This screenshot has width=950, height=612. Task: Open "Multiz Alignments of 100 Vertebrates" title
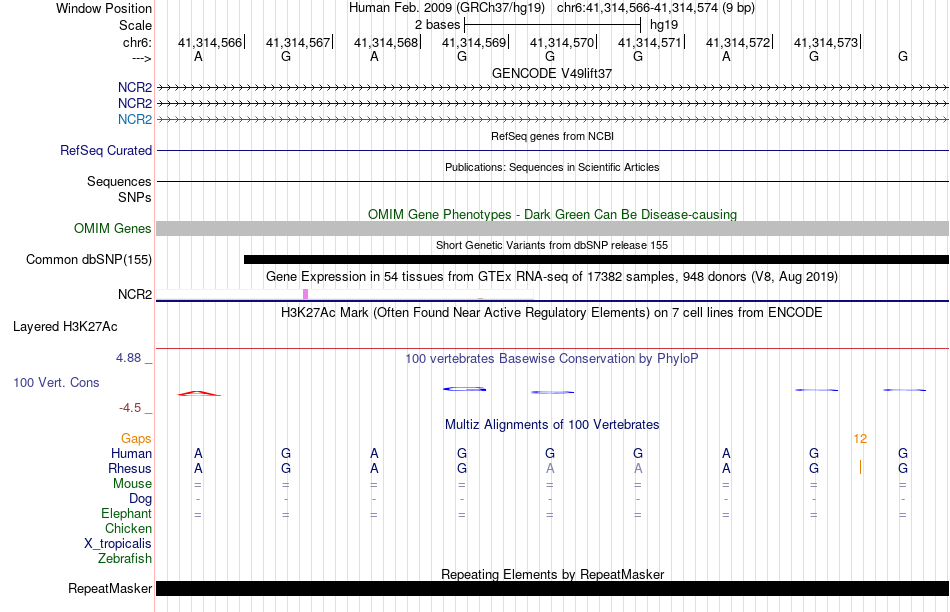click(x=552, y=425)
